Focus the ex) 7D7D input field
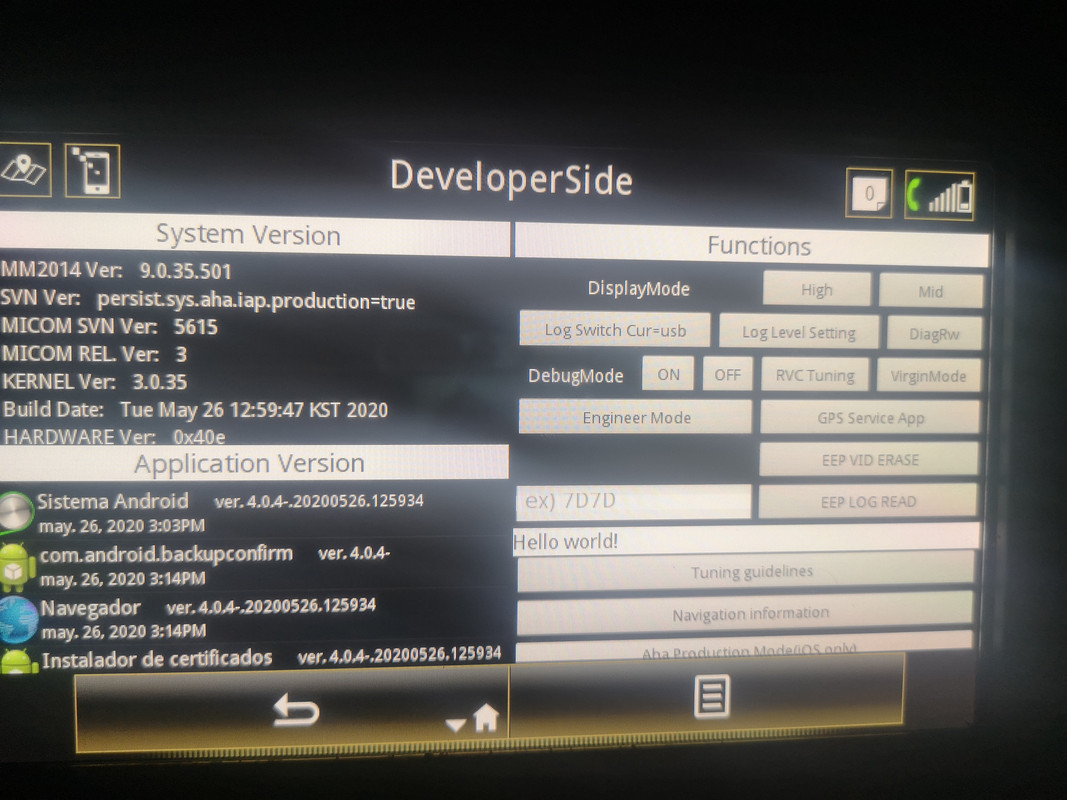 tap(634, 501)
